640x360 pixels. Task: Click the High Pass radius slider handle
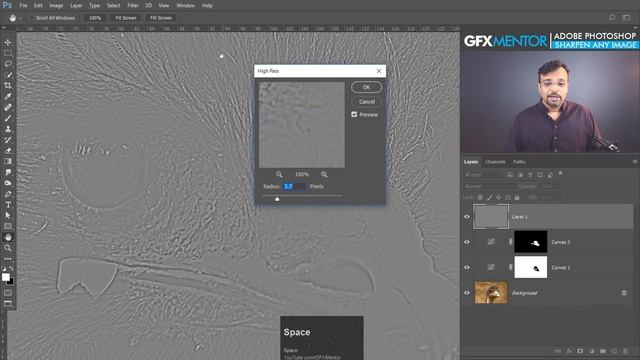pyautogui.click(x=277, y=199)
